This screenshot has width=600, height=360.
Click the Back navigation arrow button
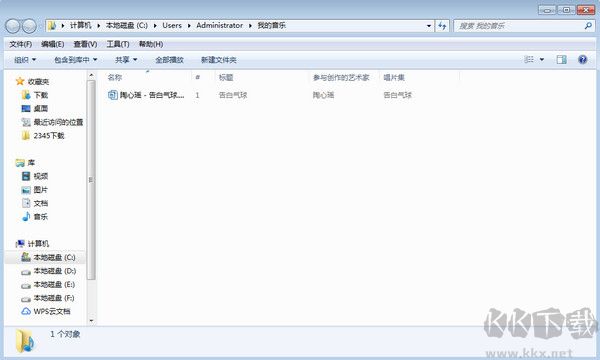click(13, 26)
